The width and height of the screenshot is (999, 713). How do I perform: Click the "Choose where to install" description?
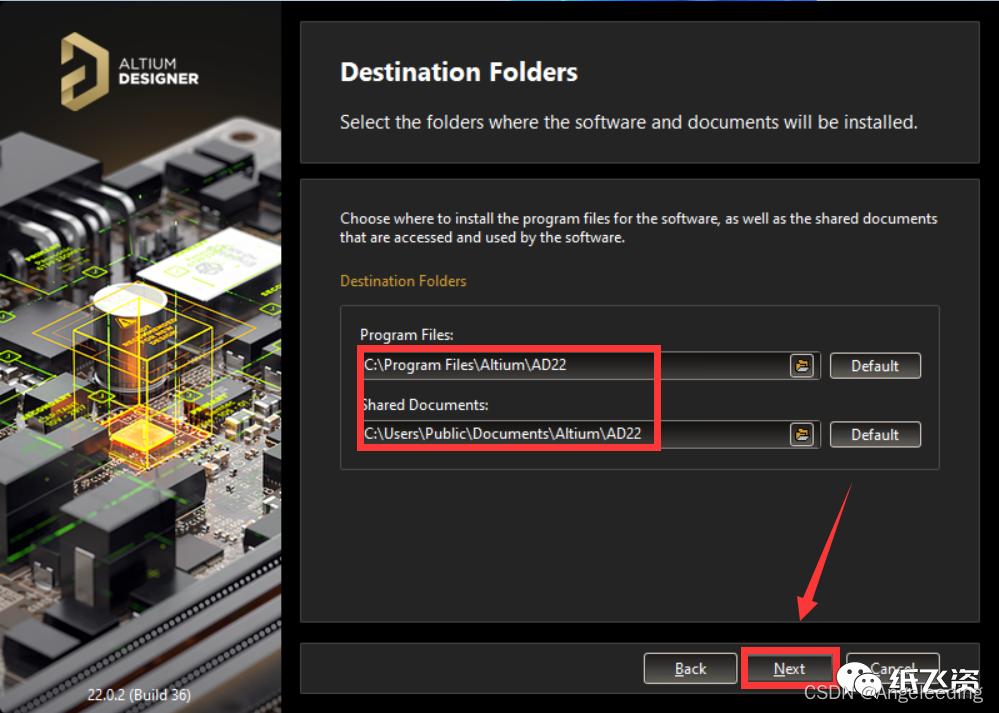(638, 227)
